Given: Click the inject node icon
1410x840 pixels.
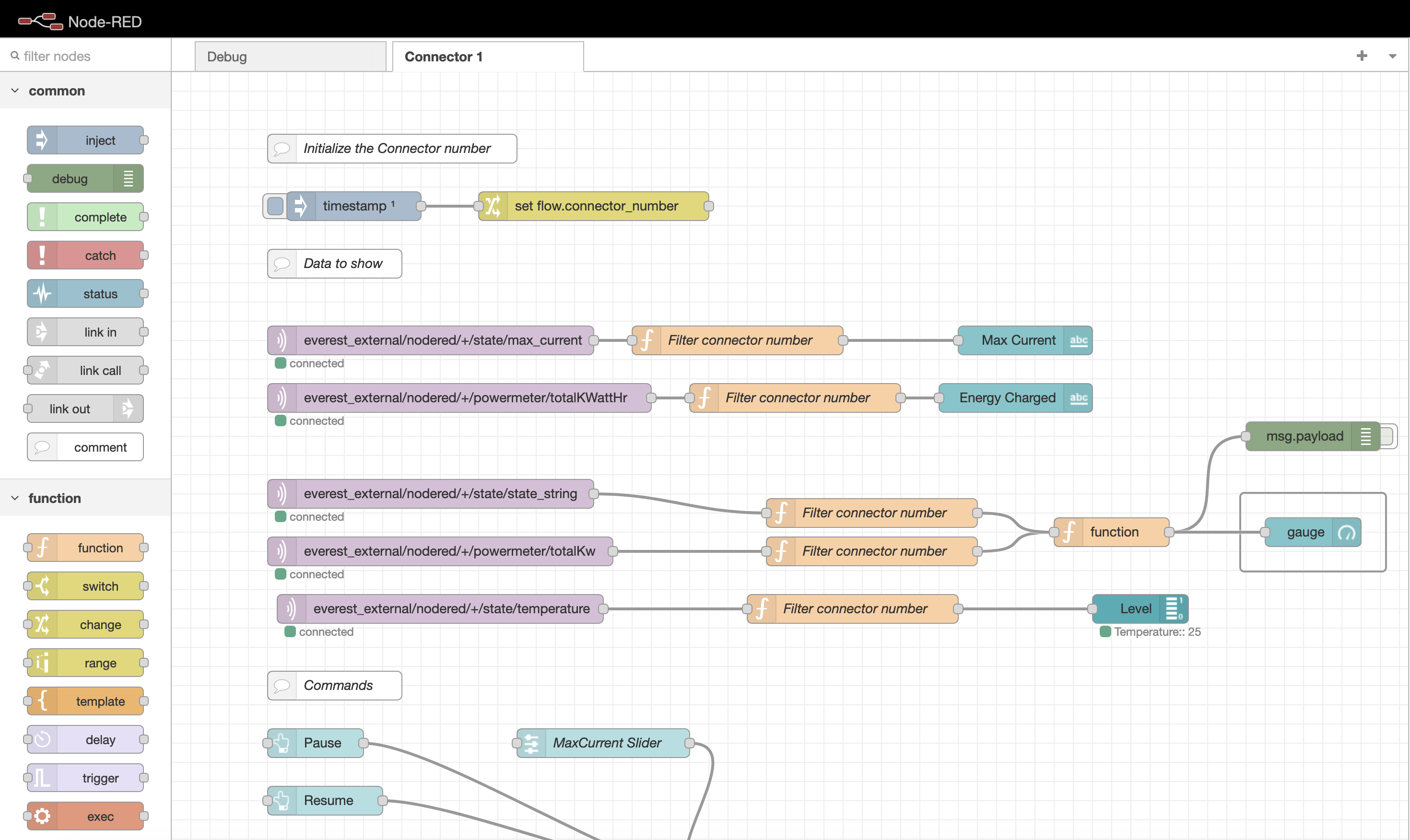Looking at the screenshot, I should coord(40,140).
